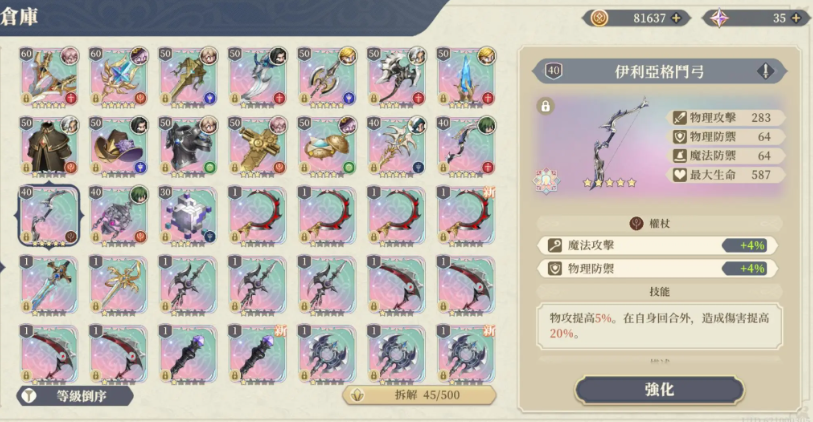Expand the left edge arrow of the inventory

click(3, 268)
